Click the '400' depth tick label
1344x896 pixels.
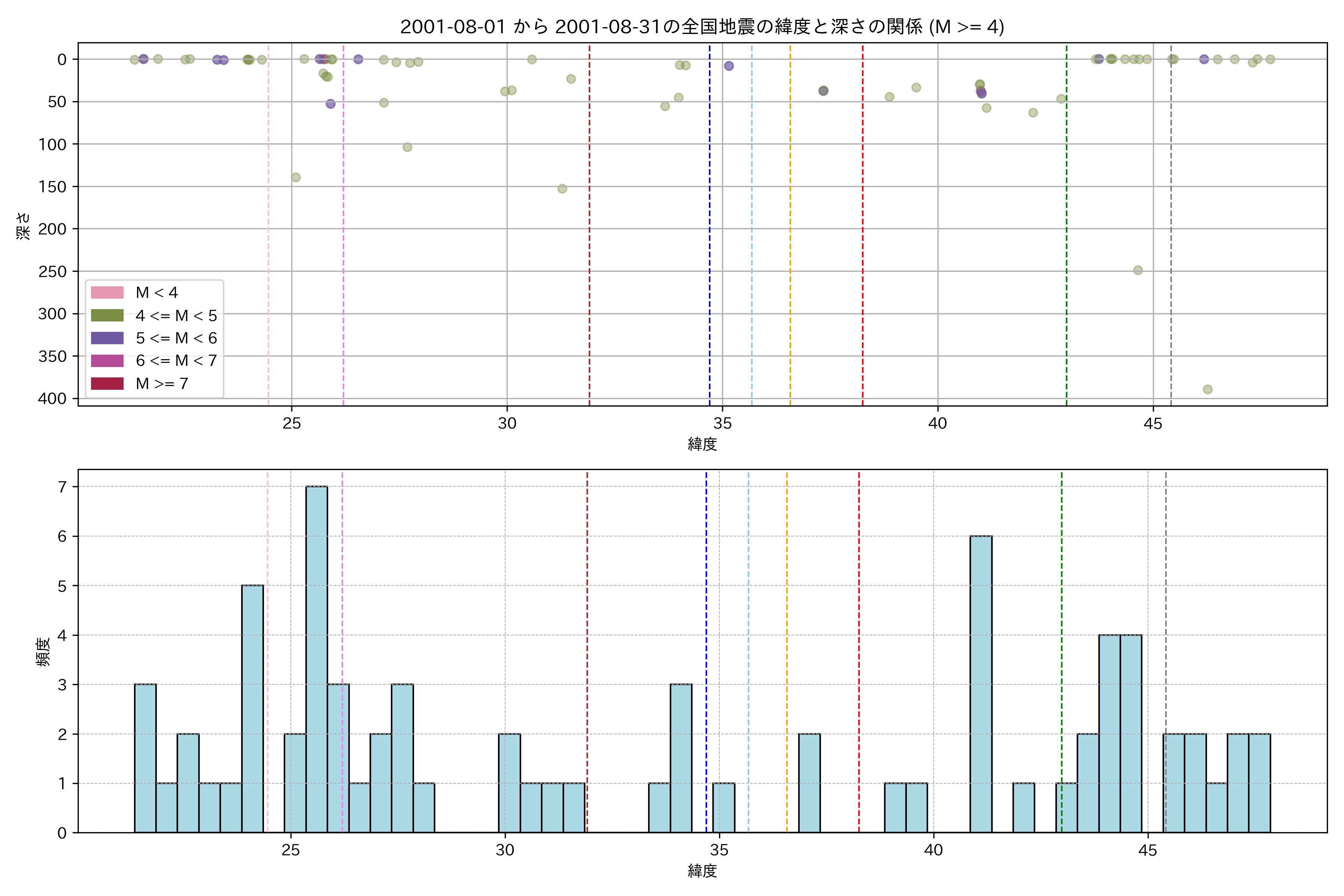pos(53,399)
